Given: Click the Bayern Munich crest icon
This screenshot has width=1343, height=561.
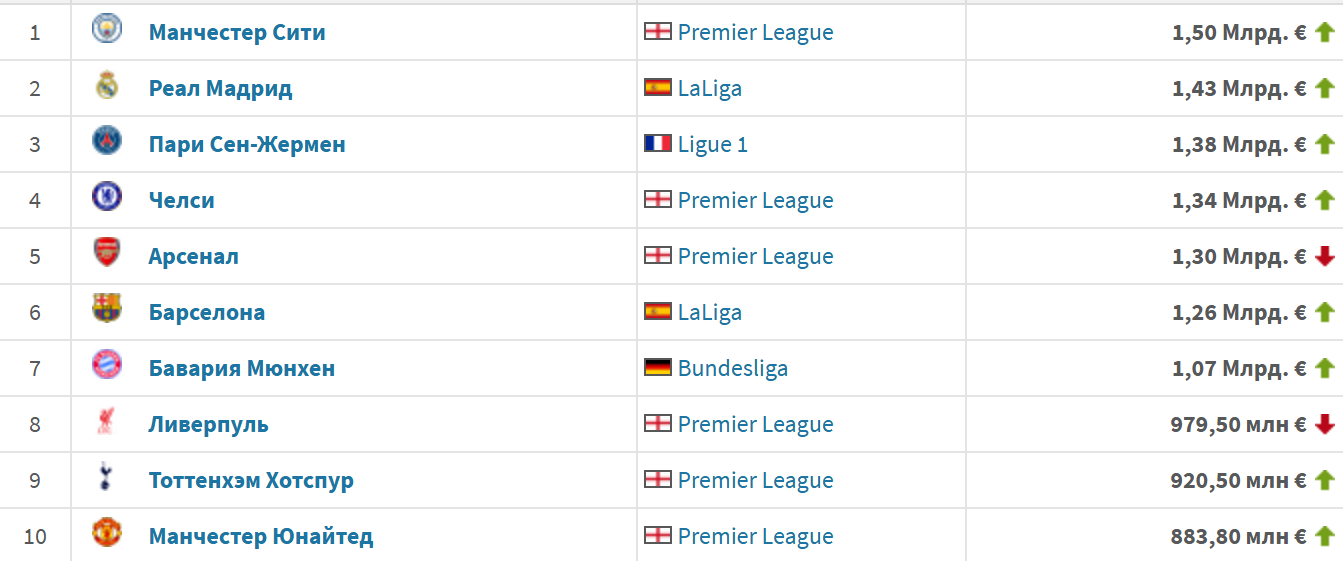Looking at the screenshot, I should 107,366.
